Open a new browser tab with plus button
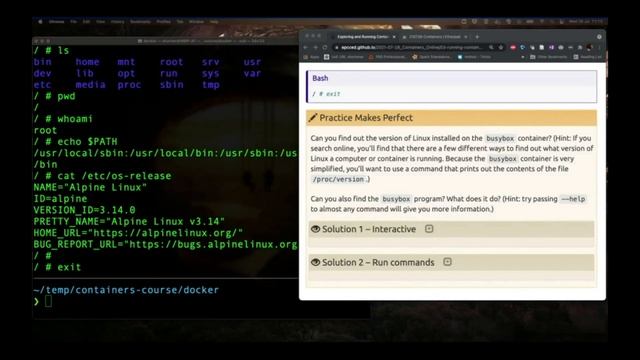Viewport: 640px width, 360px height. pos(477,37)
